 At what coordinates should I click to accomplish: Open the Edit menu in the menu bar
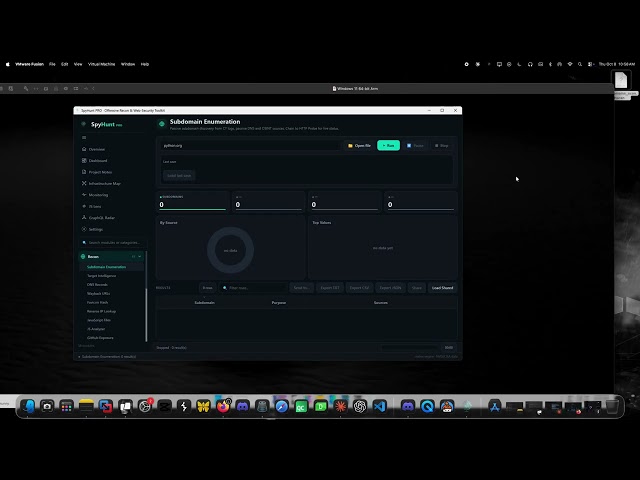(64, 64)
